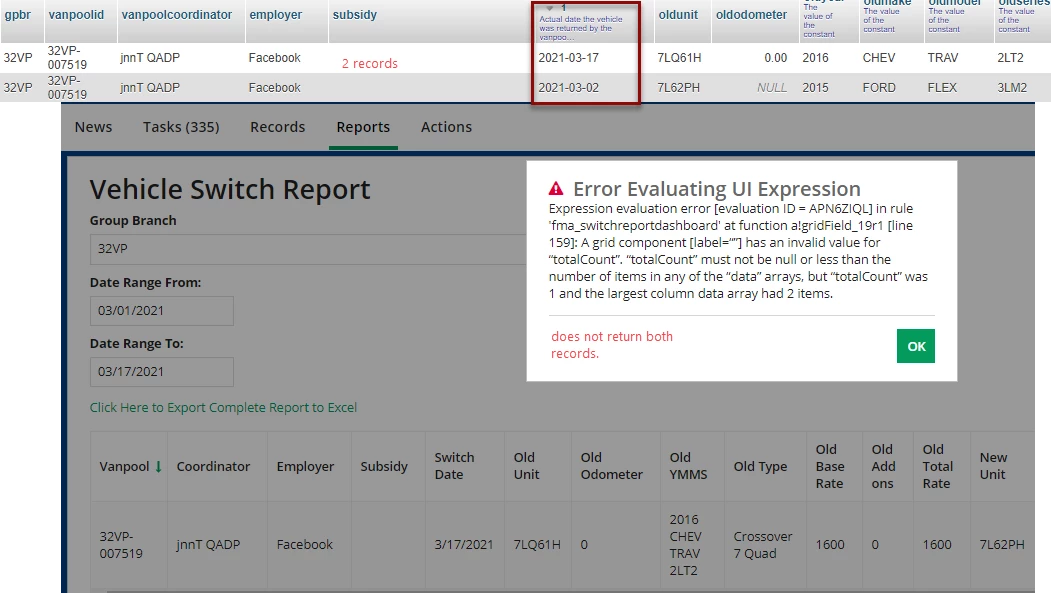Click the OK button in error dialog
Viewport: 1051px width, 593px height.
tap(916, 346)
